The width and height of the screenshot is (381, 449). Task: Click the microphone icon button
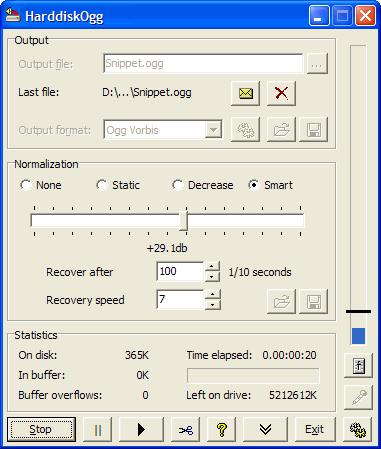tap(358, 397)
